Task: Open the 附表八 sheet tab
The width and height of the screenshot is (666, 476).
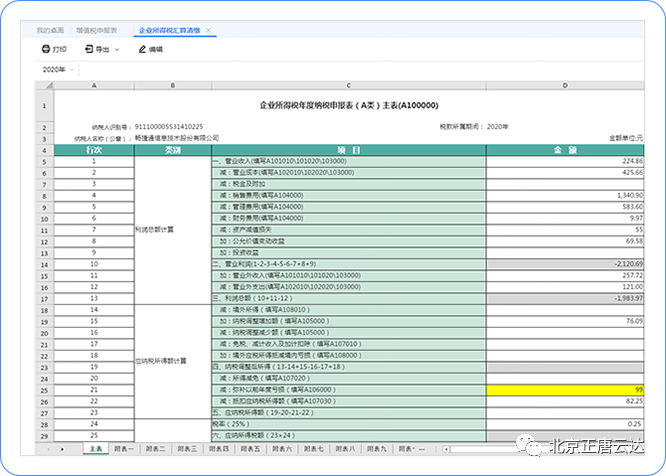Action: pos(345,449)
